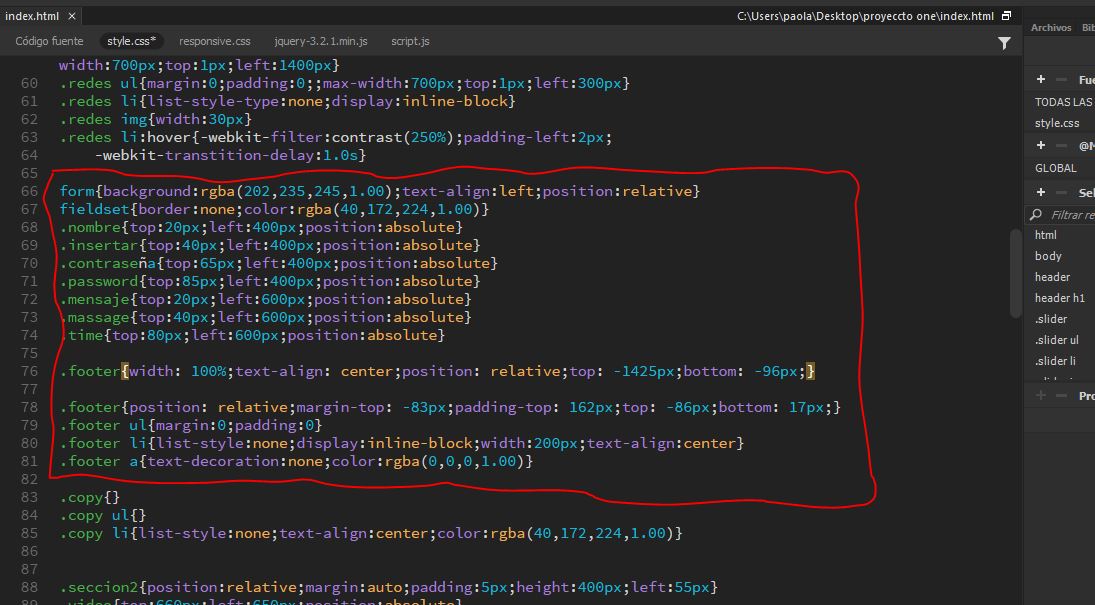Switch to Código fuente view
This screenshot has width=1095, height=605.
[x=49, y=41]
